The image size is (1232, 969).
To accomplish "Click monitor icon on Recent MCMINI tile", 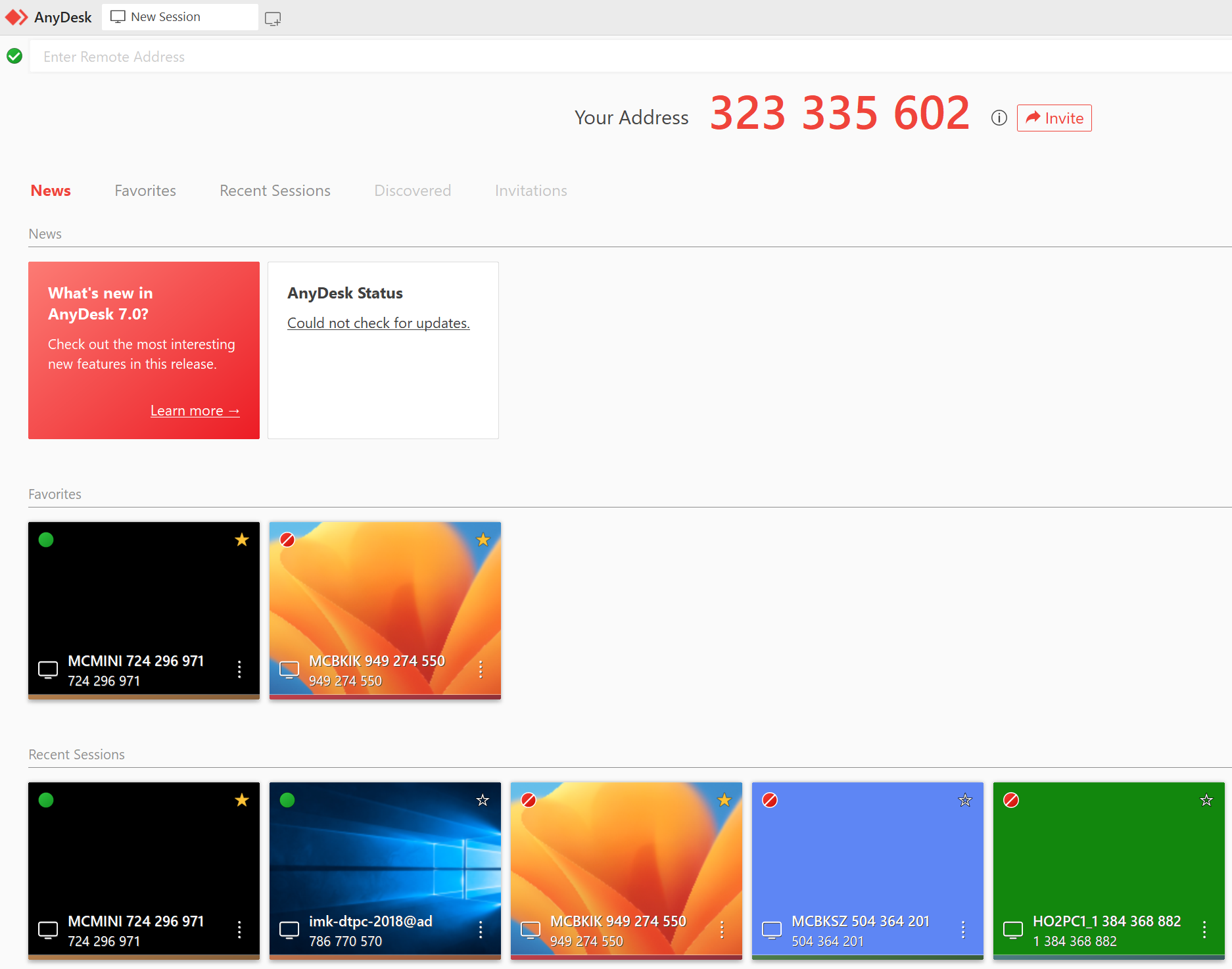I will point(48,930).
